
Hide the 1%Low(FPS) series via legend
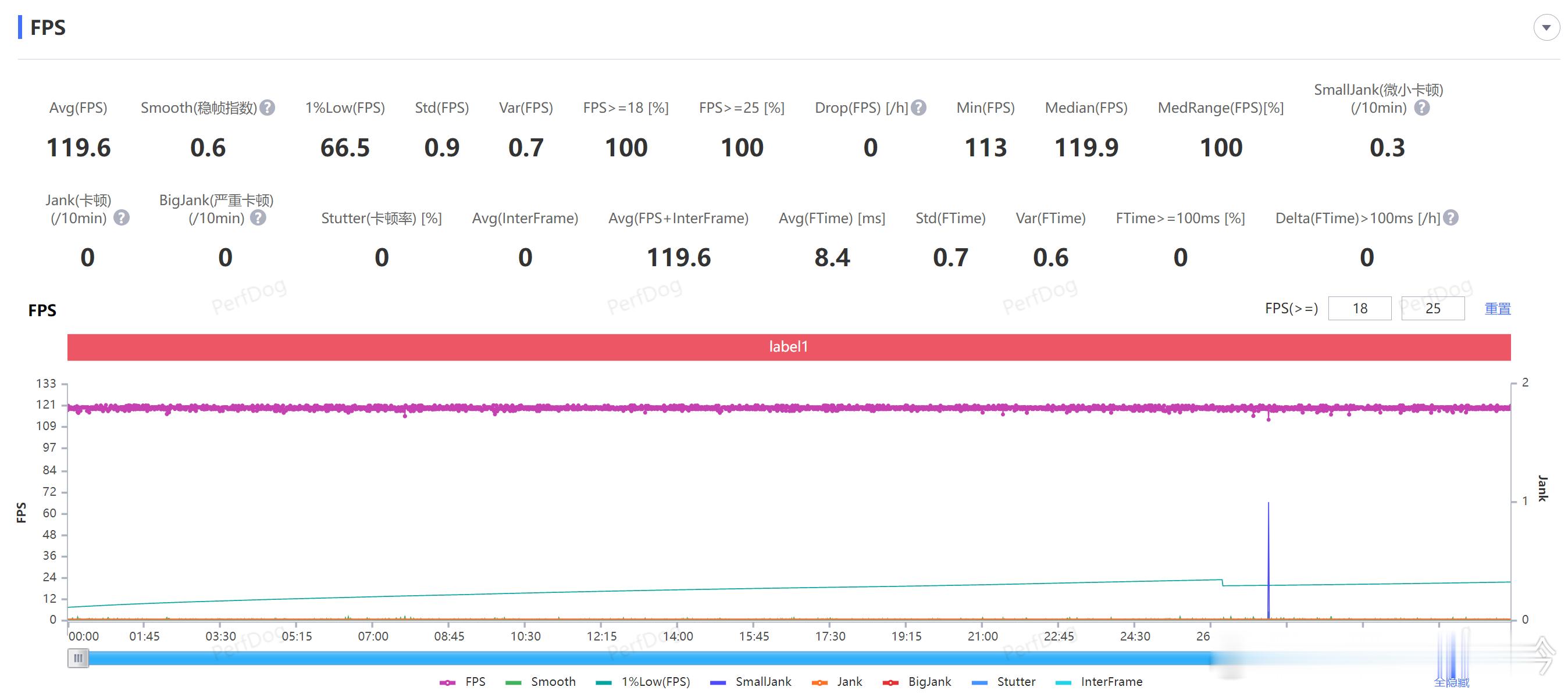click(655, 682)
